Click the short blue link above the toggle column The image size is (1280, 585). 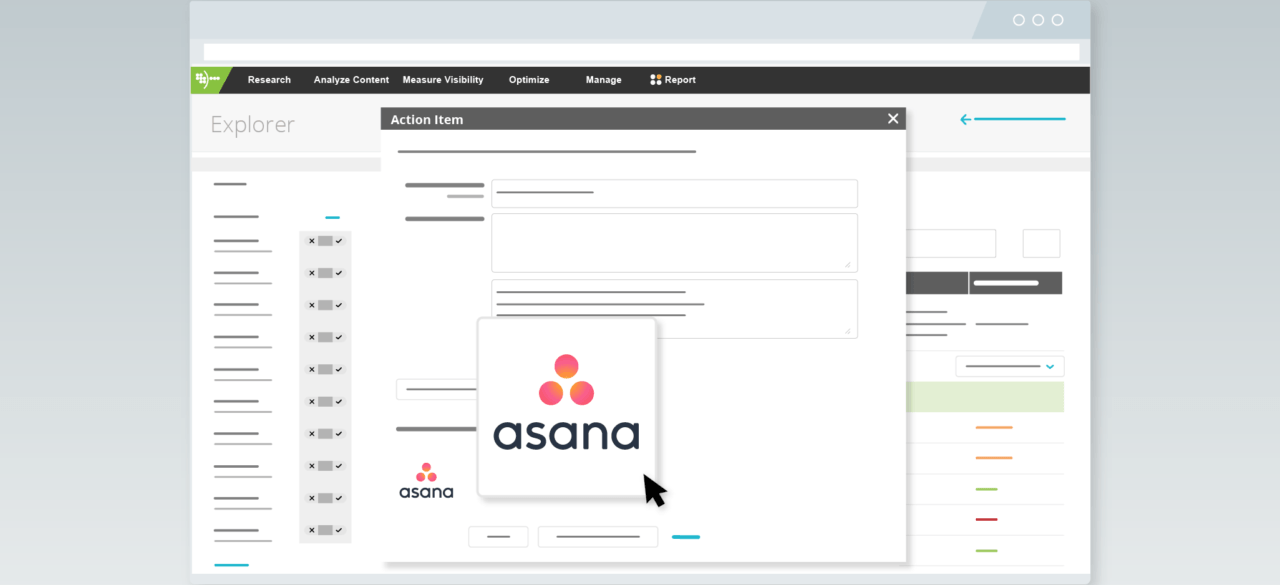(x=332, y=217)
